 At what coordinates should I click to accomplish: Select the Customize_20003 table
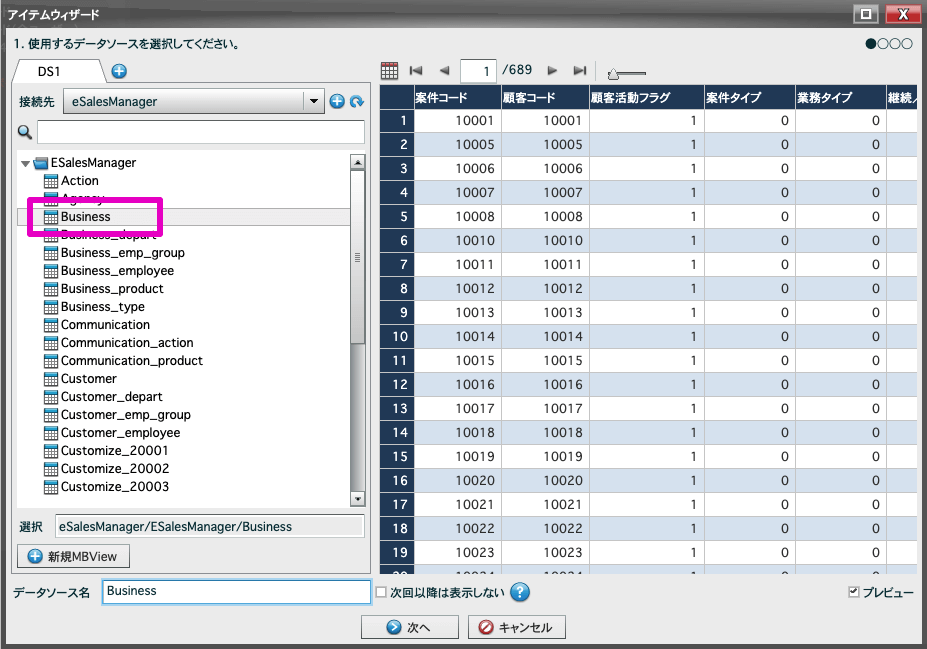pos(115,487)
